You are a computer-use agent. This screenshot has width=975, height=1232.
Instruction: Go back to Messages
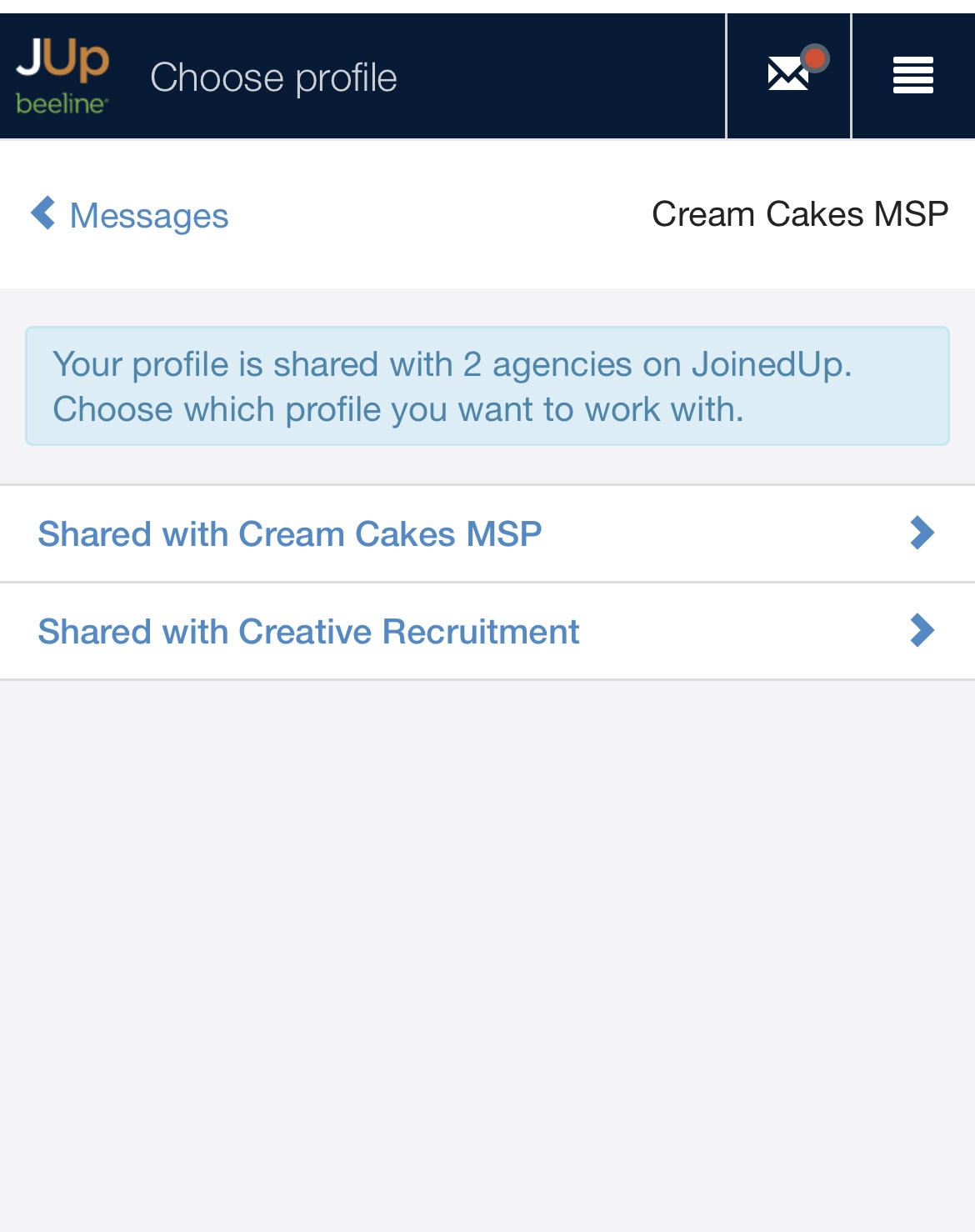coord(148,216)
